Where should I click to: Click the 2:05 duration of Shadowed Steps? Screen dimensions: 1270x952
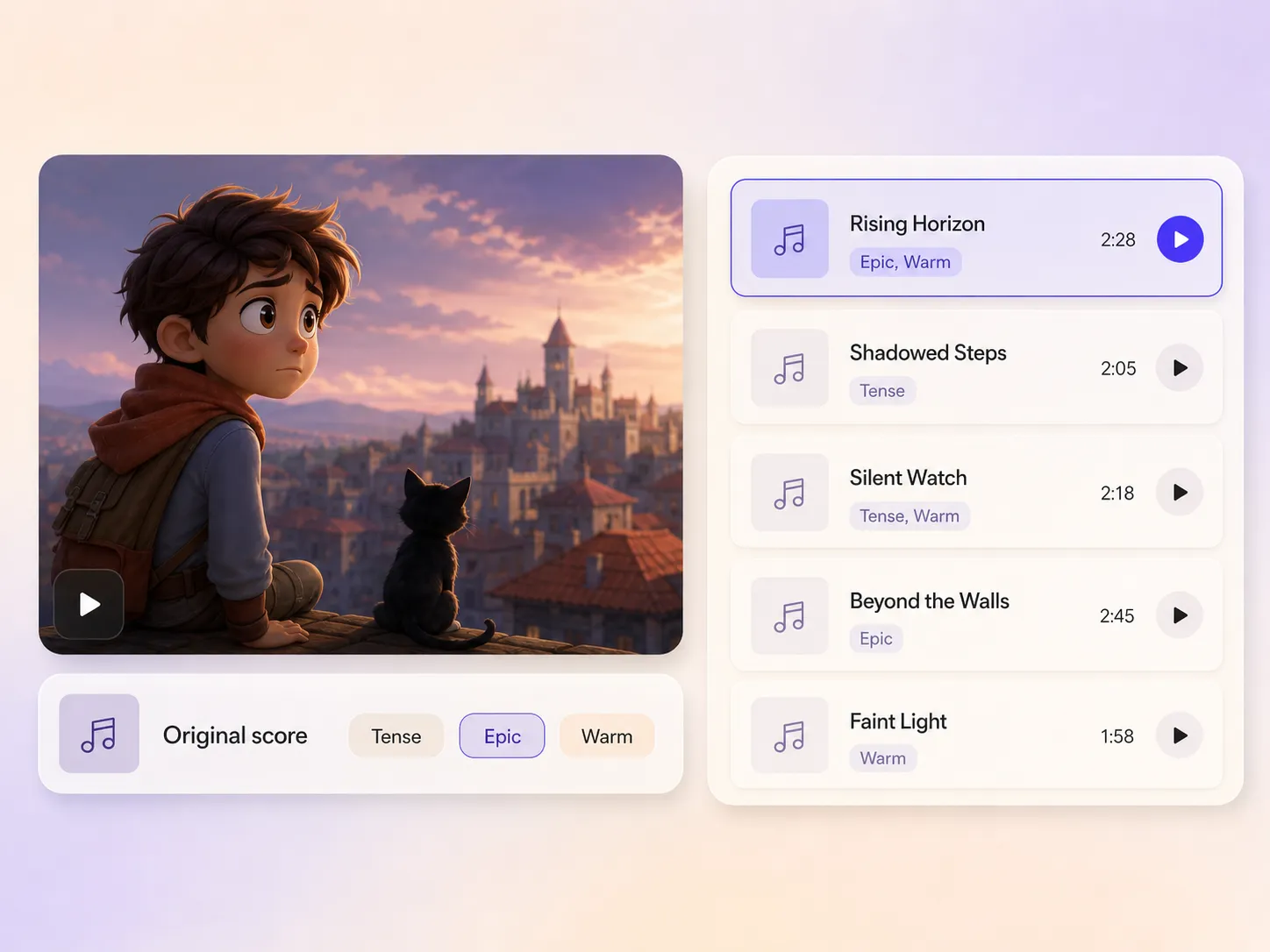click(1118, 369)
